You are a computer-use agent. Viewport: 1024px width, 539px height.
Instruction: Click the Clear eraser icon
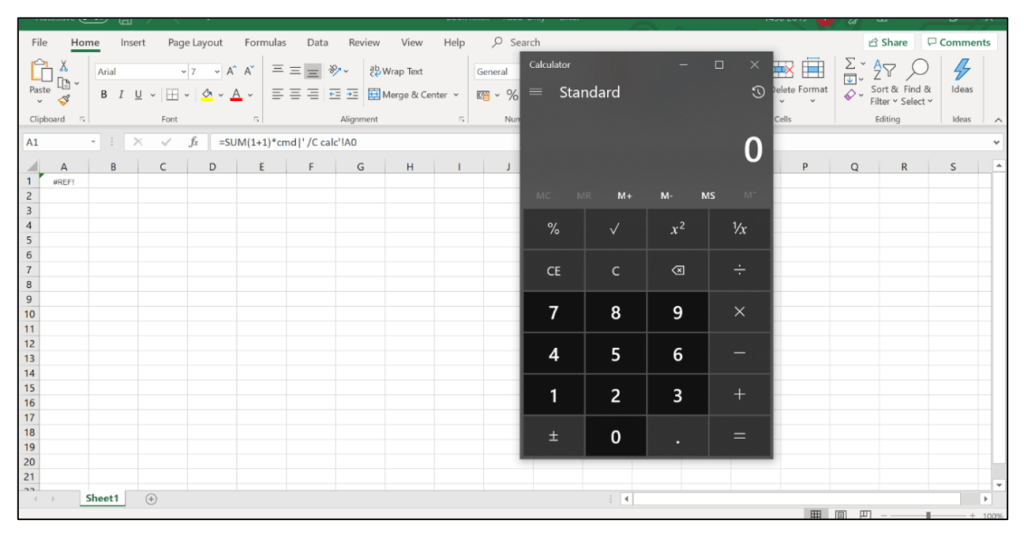[850, 95]
